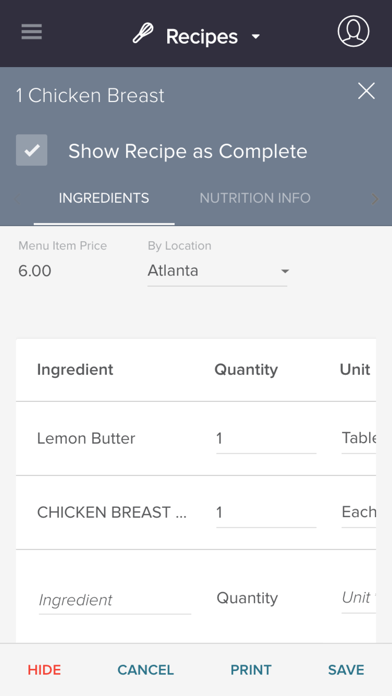Expand the Recipes header dropdown arrow

[256, 37]
